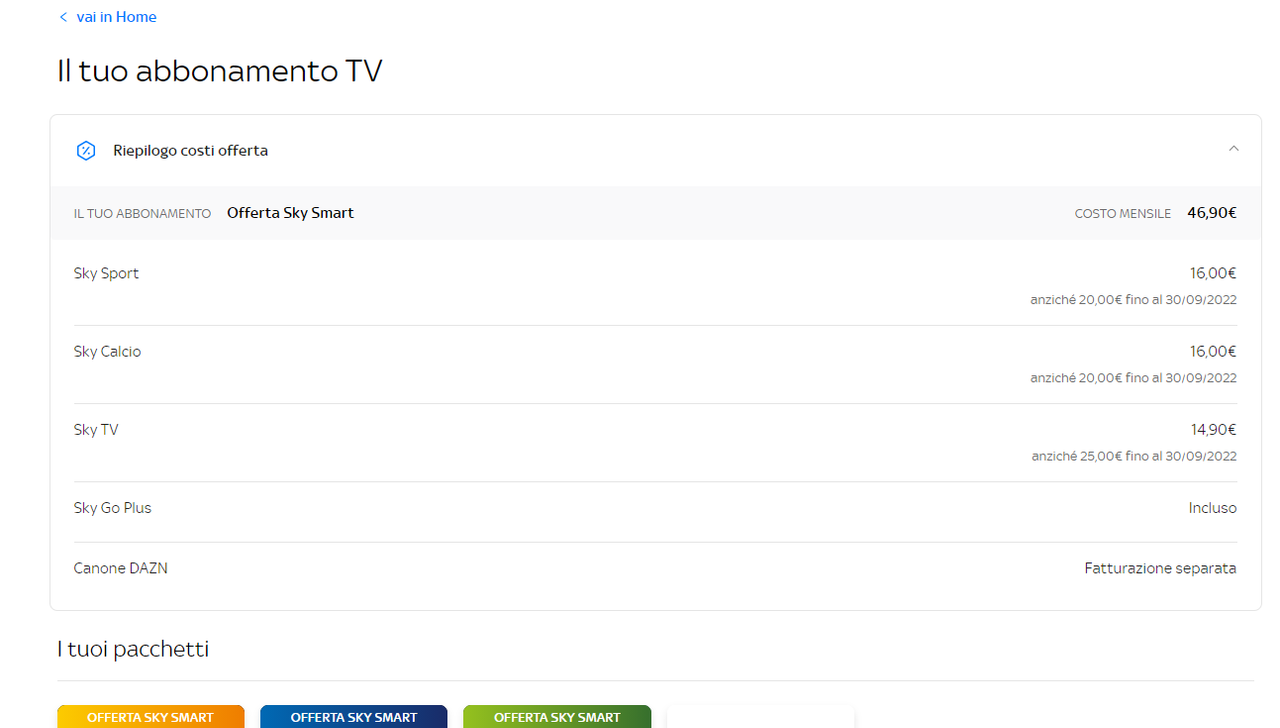This screenshot has height=728, width=1280.
Task: Select the 'Offerta Sky Smart' subscription name
Action: click(290, 213)
